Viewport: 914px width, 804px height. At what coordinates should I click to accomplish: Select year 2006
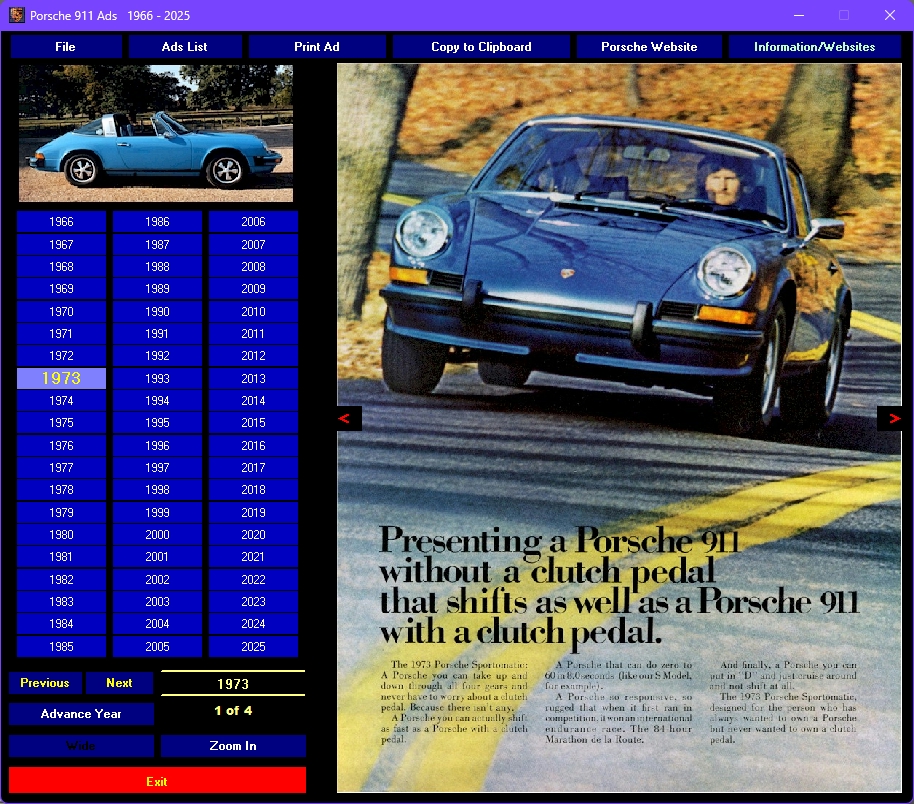point(254,222)
